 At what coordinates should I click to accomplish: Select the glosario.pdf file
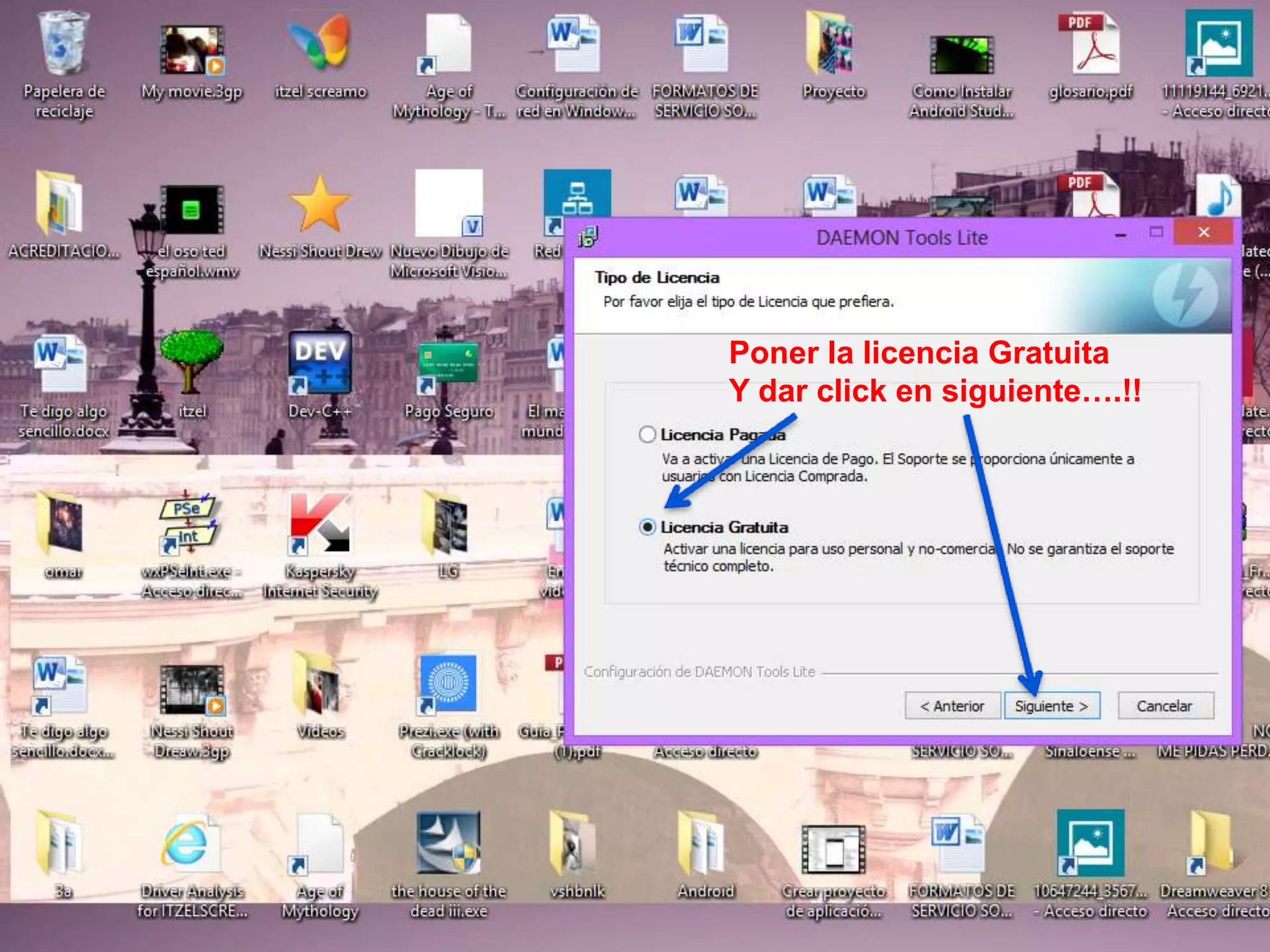point(1090,56)
